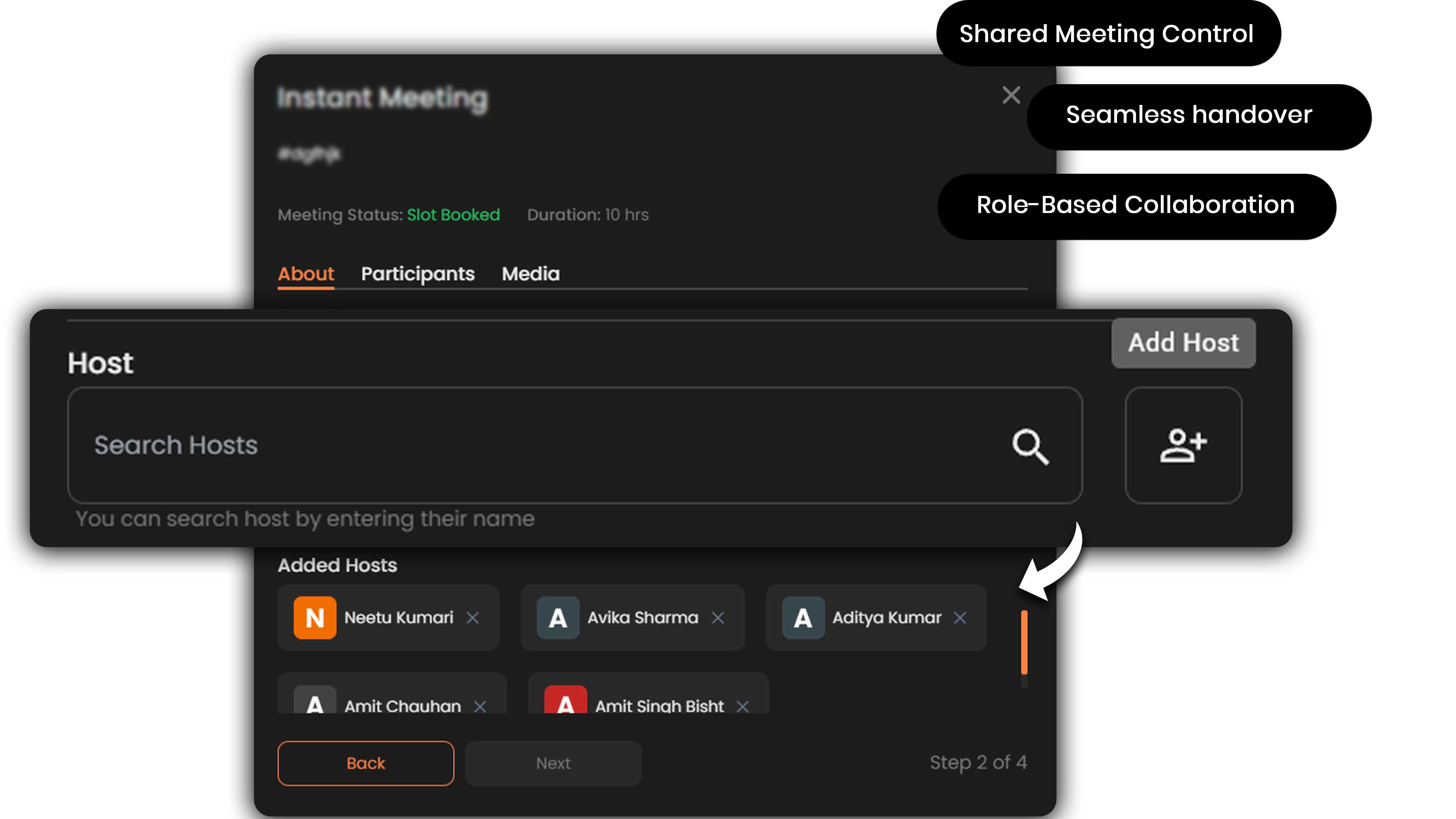Switch to the About tab
Screen dimensions: 1456x819
pos(306,274)
